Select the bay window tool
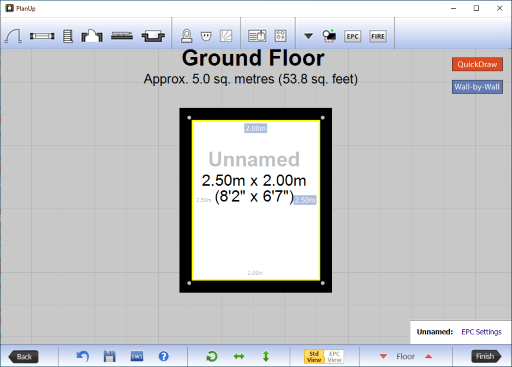Viewport: 512px width, 367px height. (x=153, y=36)
